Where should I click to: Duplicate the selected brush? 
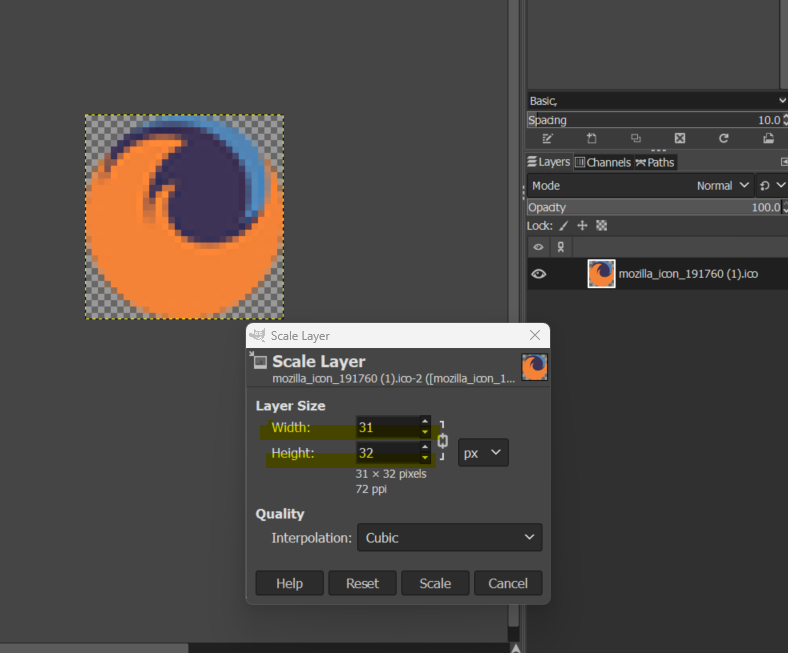[x=636, y=138]
